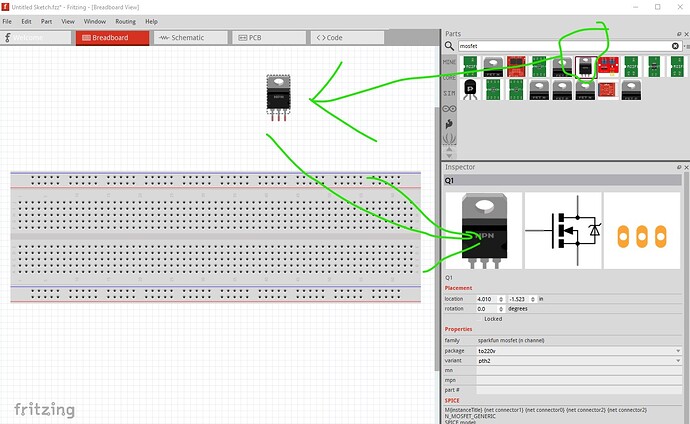Click the Properties section heading
This screenshot has width=690, height=424.
pos(458,329)
